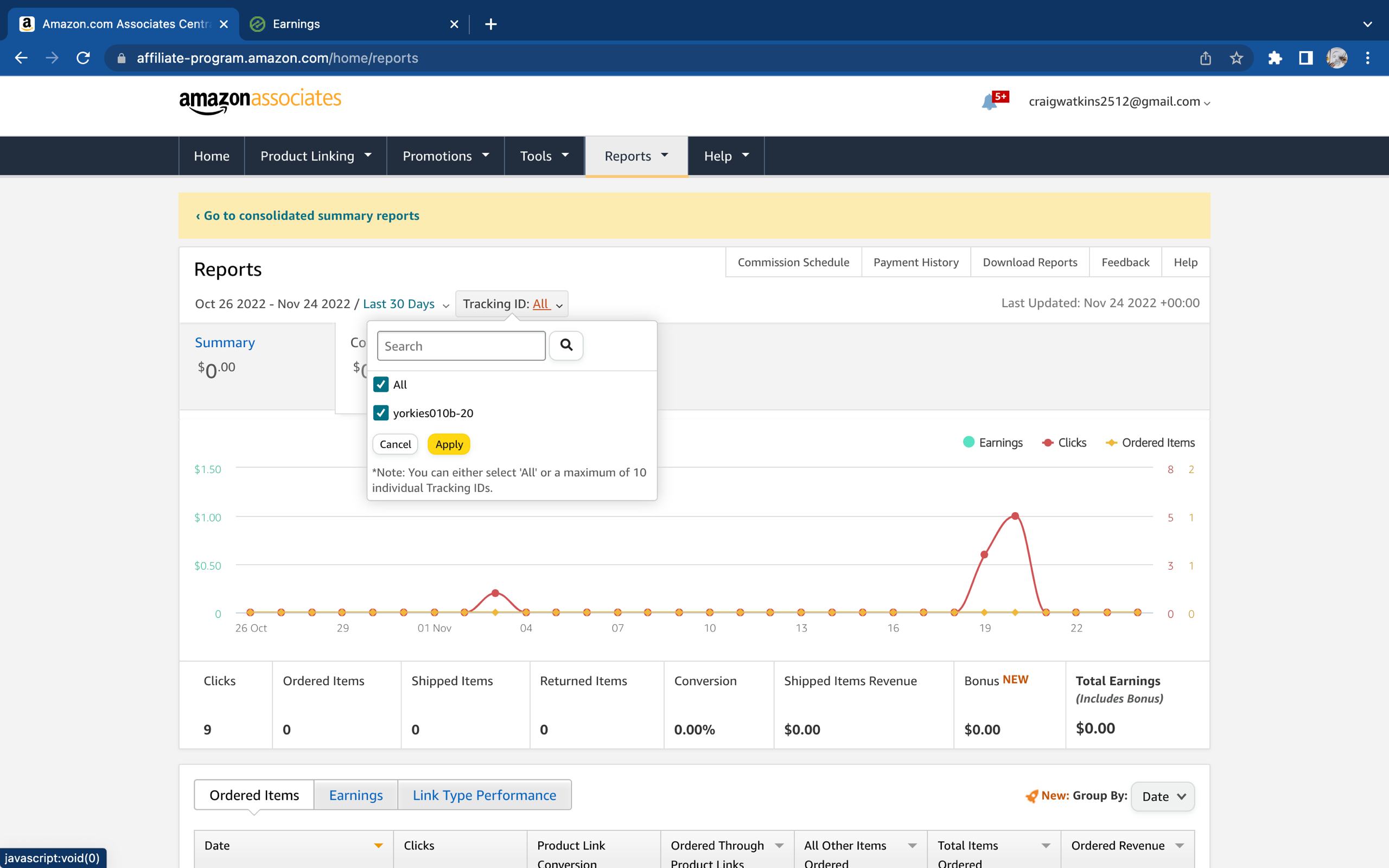Open the Chrome three-dot menu
Screen dimensions: 1389x868
click(x=1368, y=58)
